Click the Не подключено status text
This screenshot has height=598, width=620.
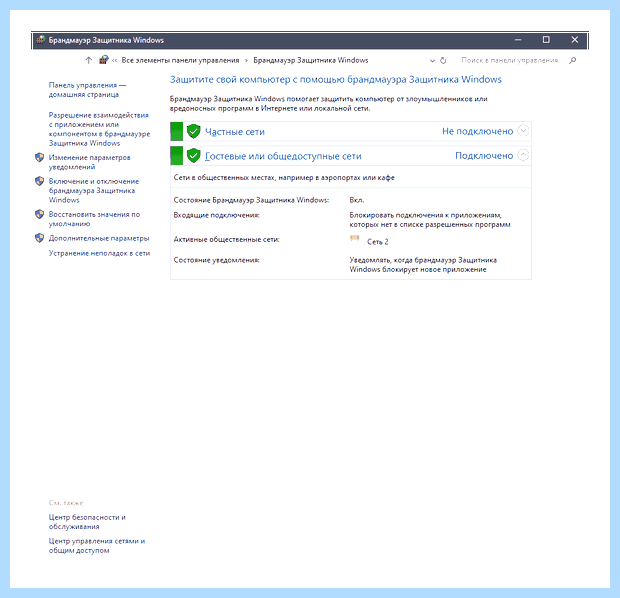coord(477,131)
